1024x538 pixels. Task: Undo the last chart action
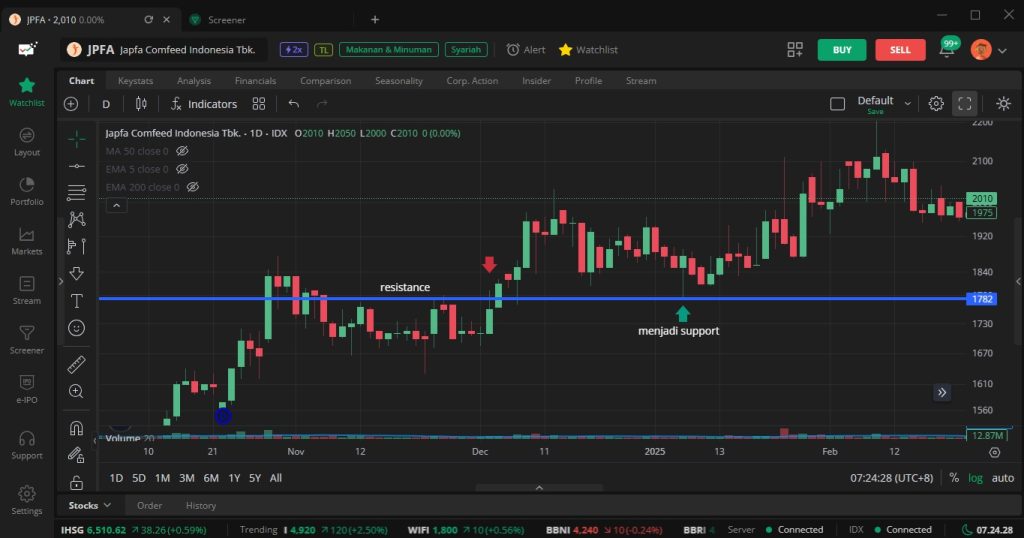[294, 104]
